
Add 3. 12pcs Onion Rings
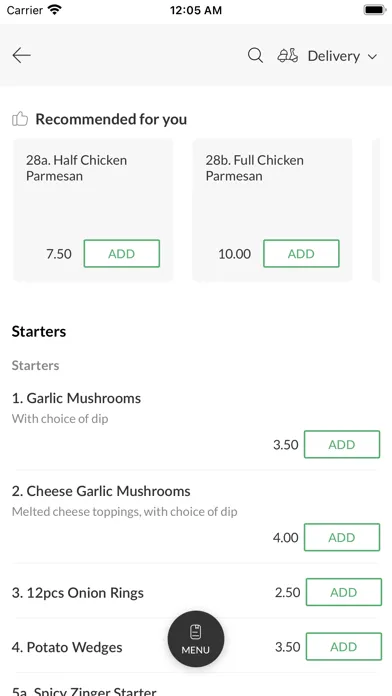pos(344,592)
